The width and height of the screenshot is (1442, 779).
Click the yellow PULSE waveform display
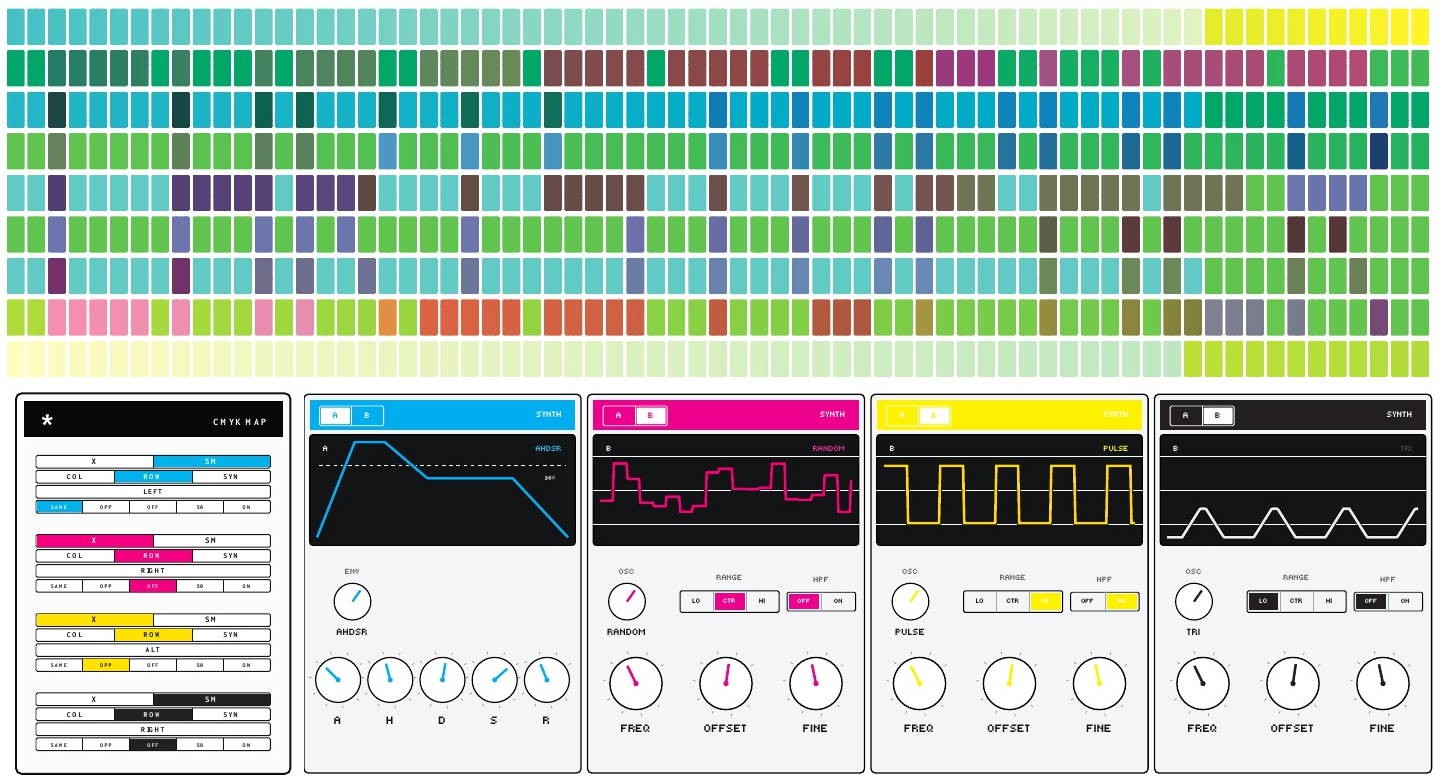pos(1009,490)
